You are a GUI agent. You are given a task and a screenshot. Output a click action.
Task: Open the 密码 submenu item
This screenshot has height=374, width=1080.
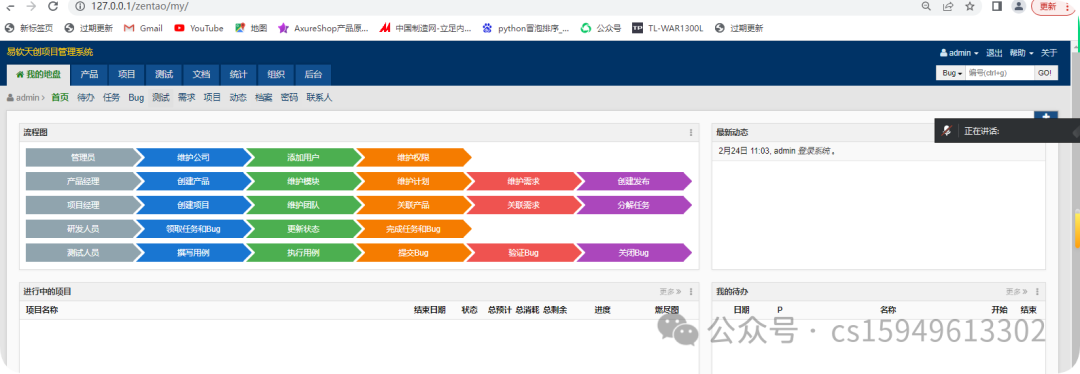tap(289, 98)
